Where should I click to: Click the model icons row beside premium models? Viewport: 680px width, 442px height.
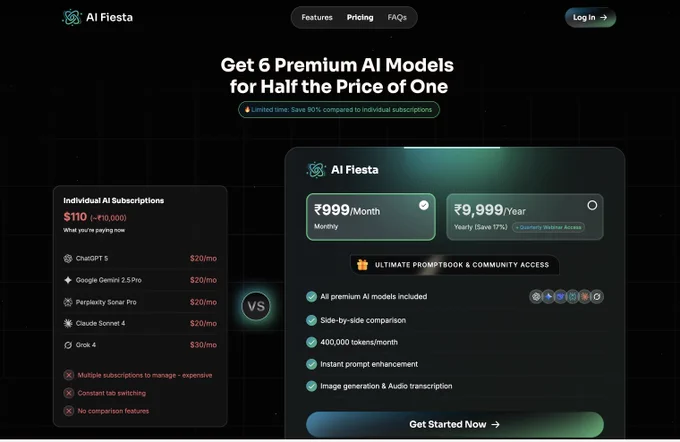pos(566,297)
